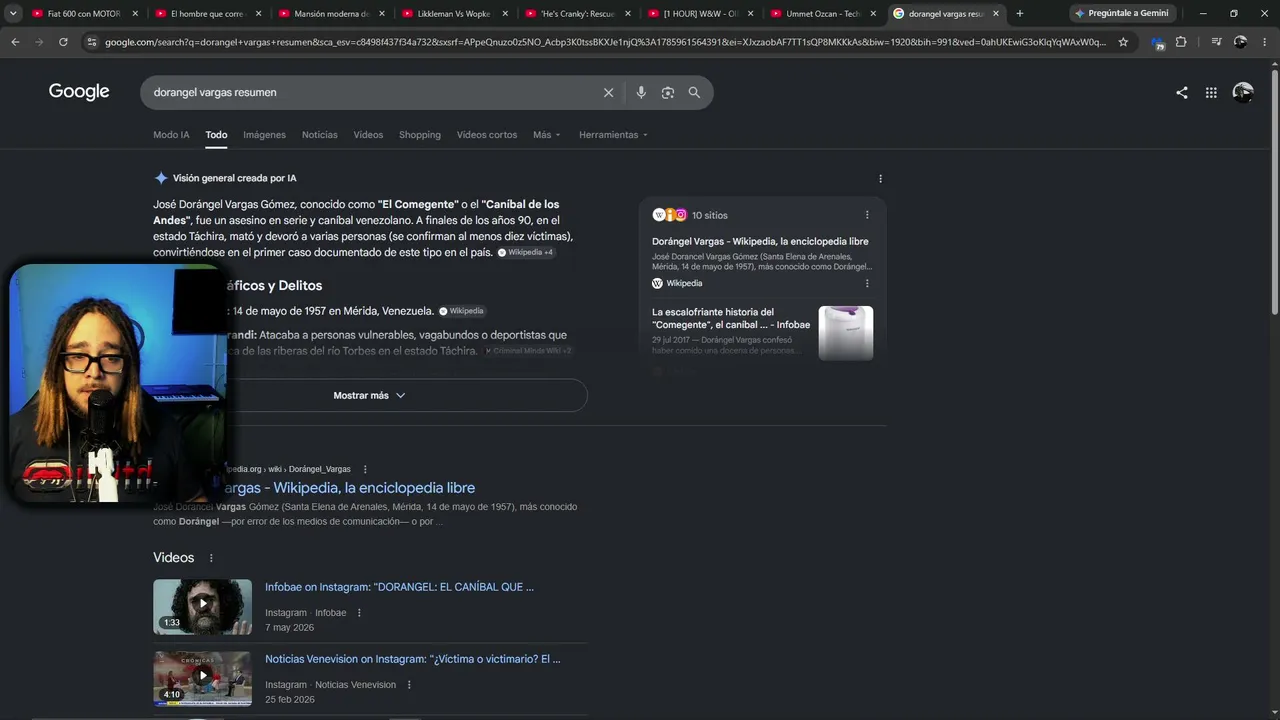Play the Infobae video thumbnail
This screenshot has width=1280, height=720.
[x=202, y=607]
